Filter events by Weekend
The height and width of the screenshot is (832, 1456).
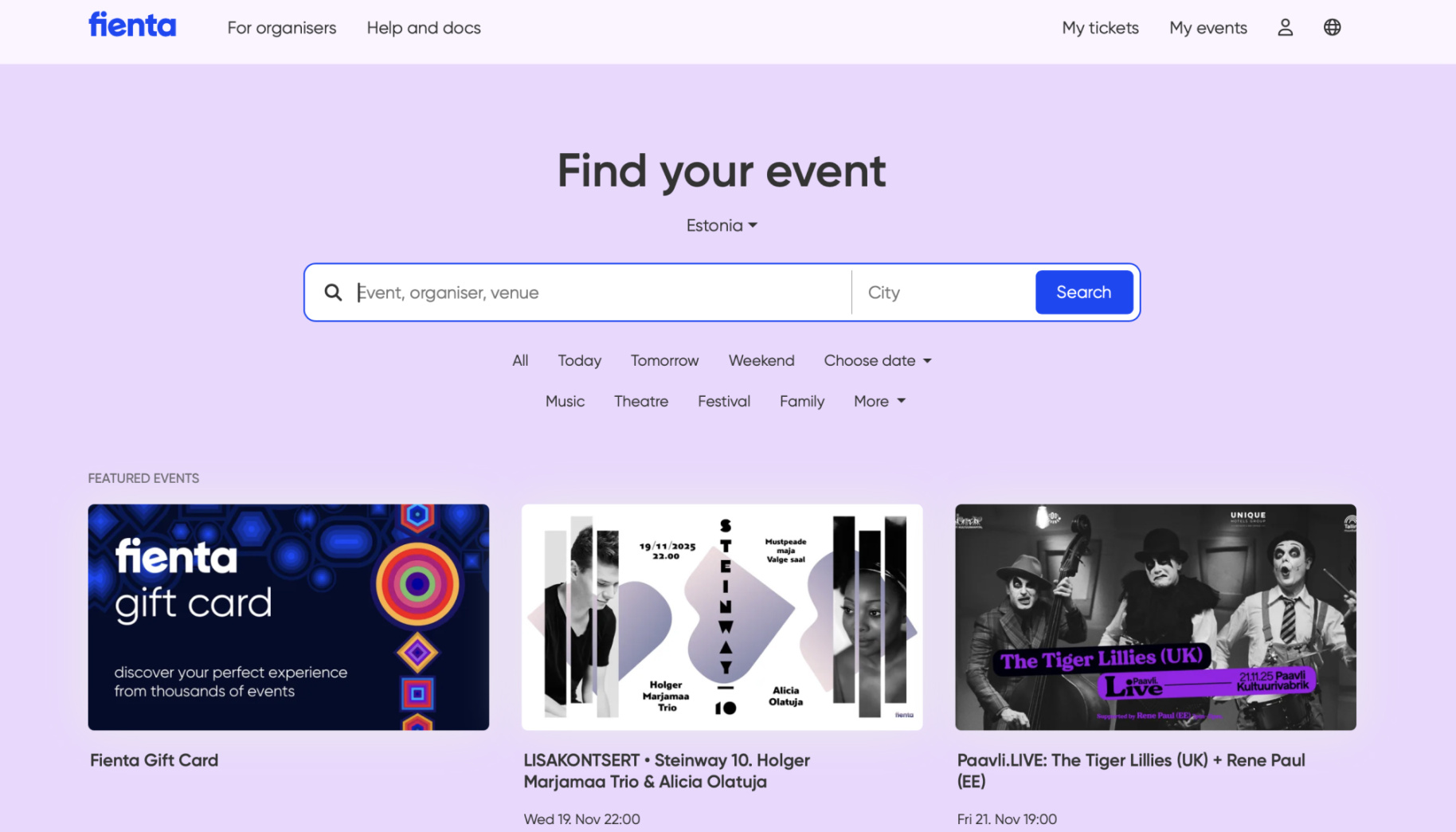tap(761, 361)
